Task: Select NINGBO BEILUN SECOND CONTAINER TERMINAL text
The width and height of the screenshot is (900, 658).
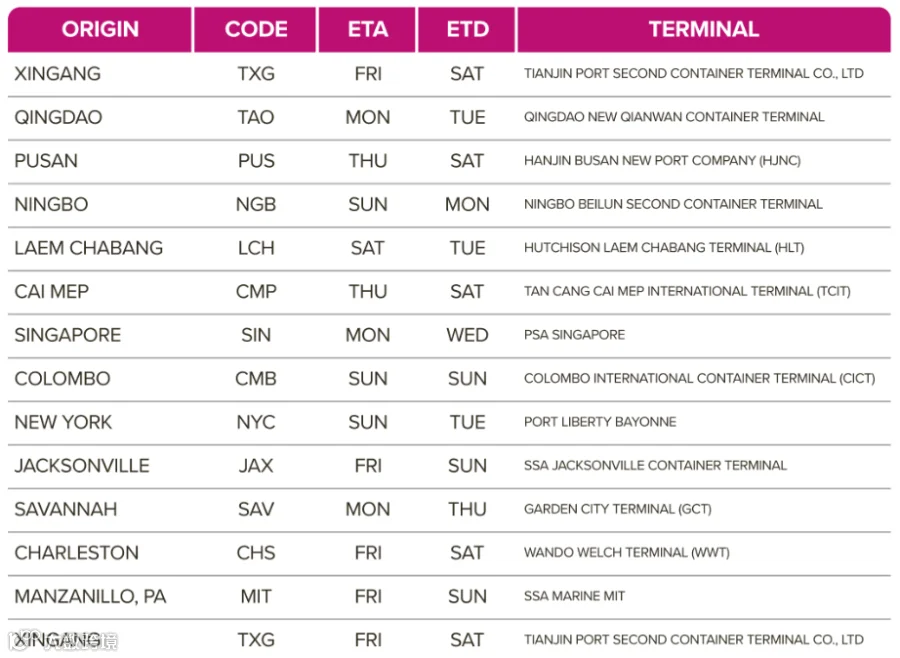Action: pos(673,204)
